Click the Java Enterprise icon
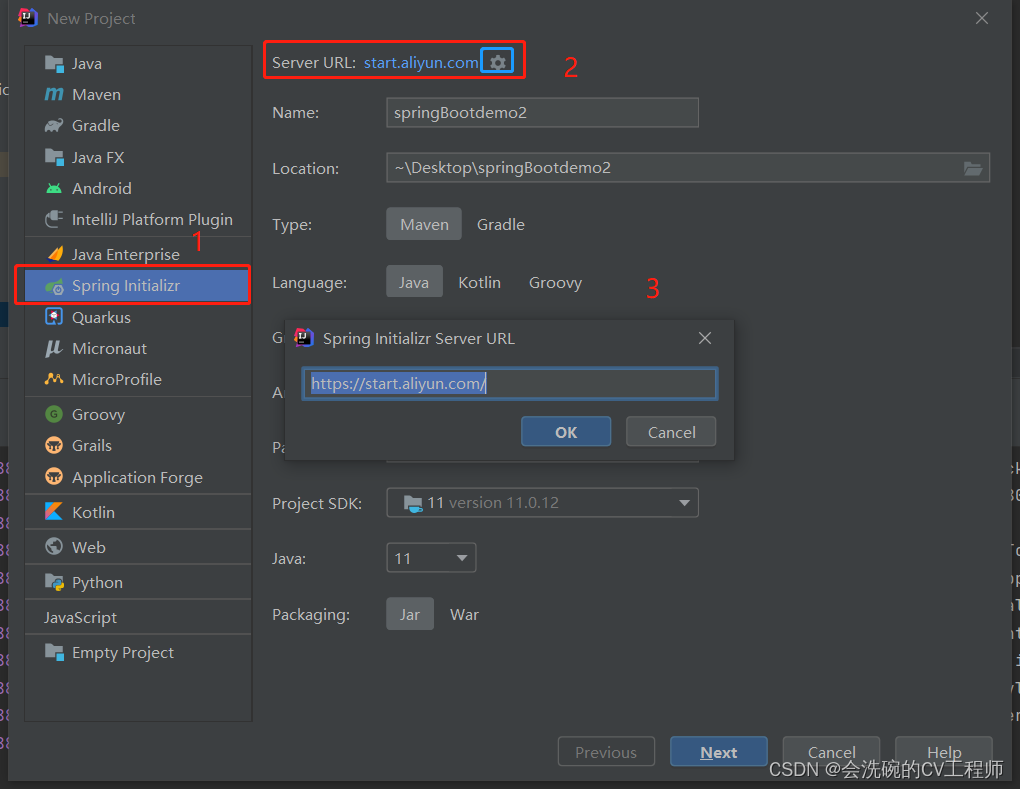 [55, 254]
